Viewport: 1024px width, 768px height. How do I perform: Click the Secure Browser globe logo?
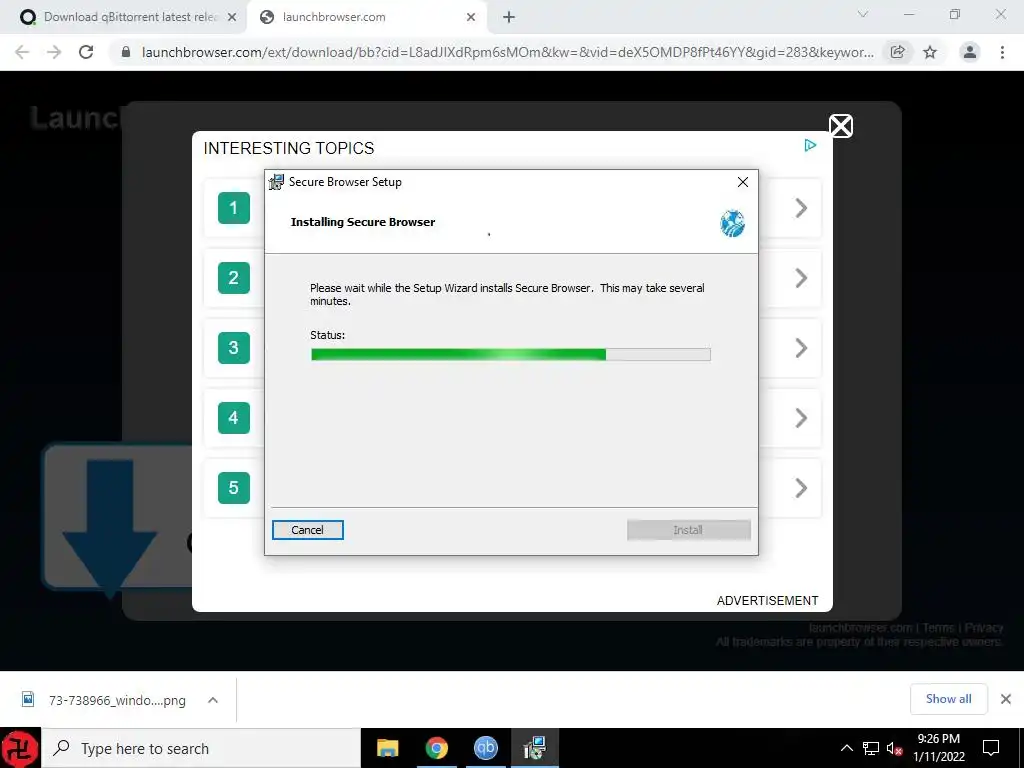click(732, 223)
